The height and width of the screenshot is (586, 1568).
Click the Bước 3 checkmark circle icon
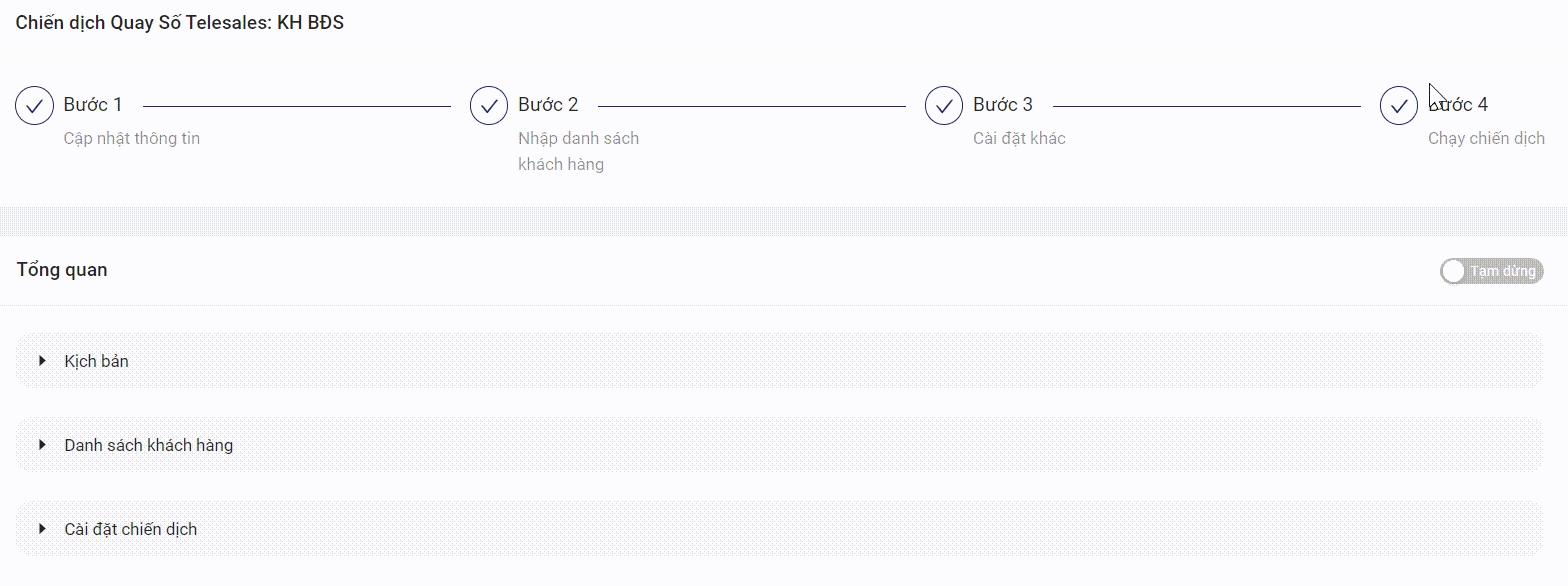pyautogui.click(x=944, y=105)
